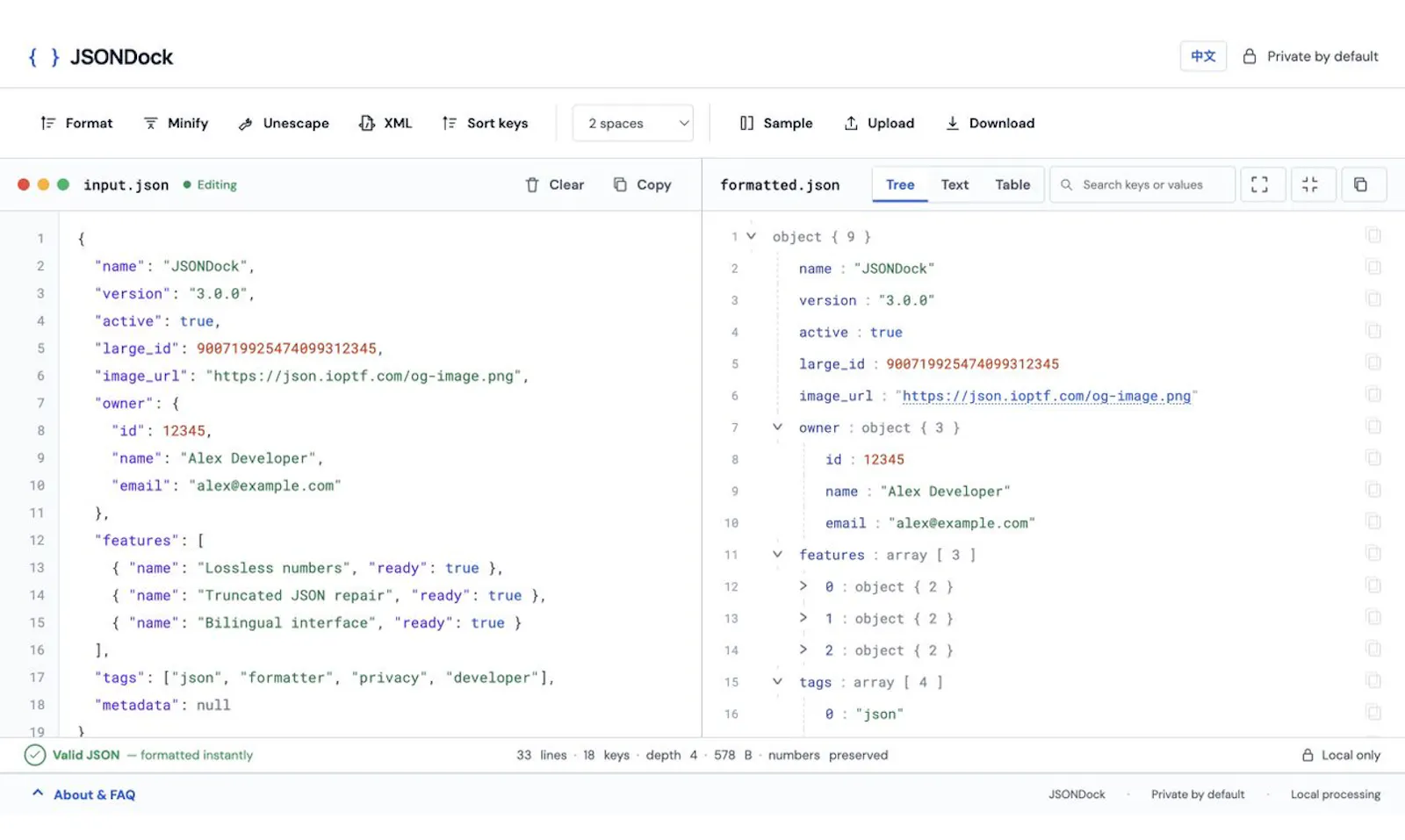1405x840 pixels.
Task: Switch to the Tree view tab
Action: coord(900,184)
